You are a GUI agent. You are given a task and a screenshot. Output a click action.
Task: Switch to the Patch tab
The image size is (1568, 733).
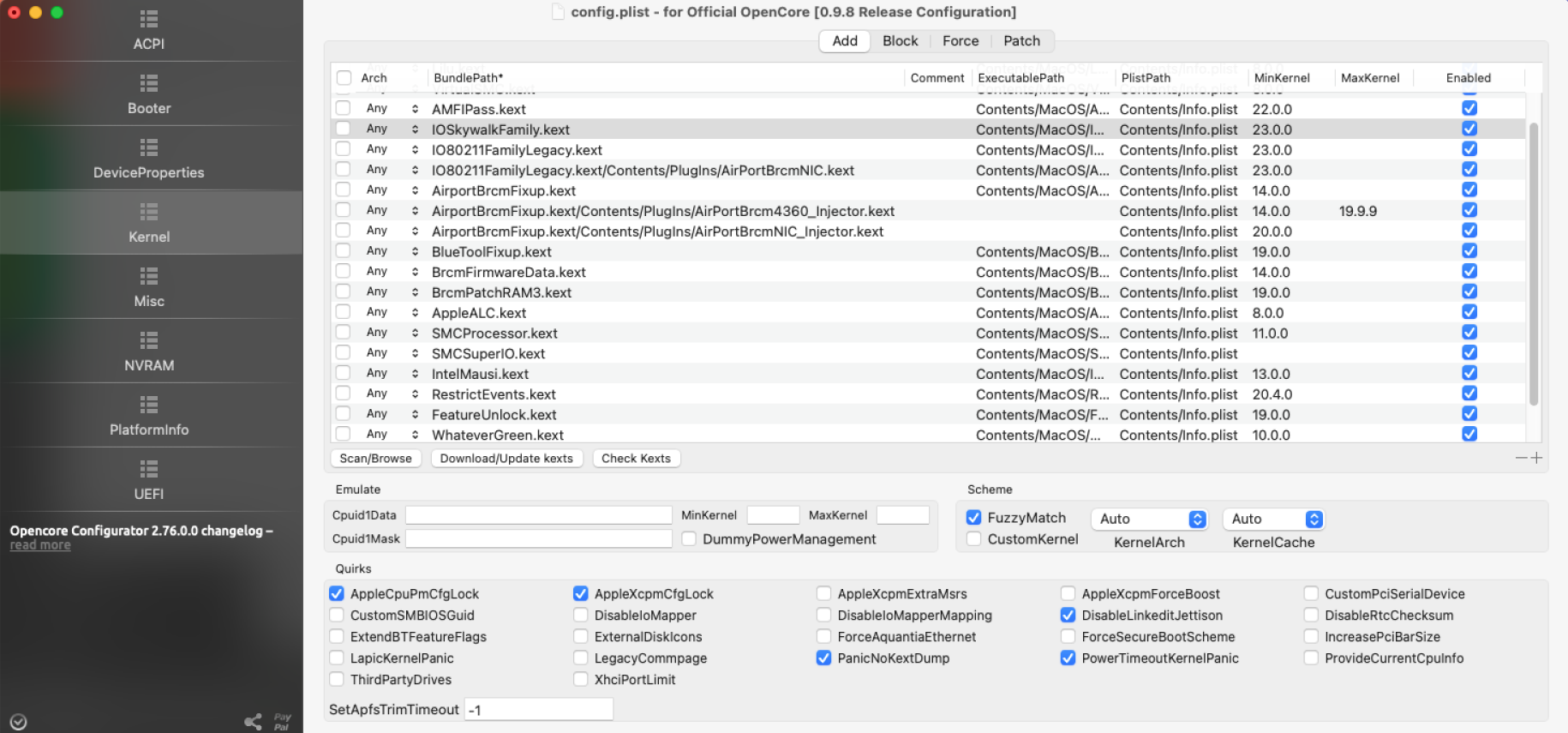tap(1021, 41)
